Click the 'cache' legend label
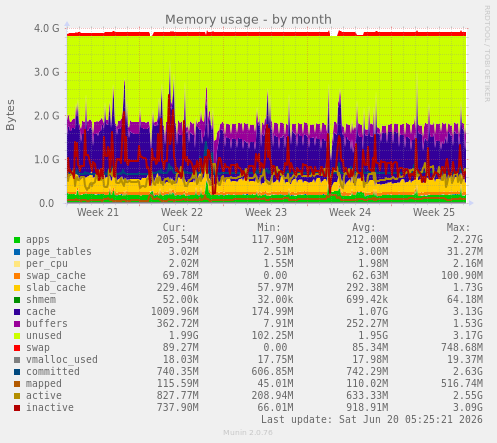Screen dimensions: 497x443 (x=41, y=312)
